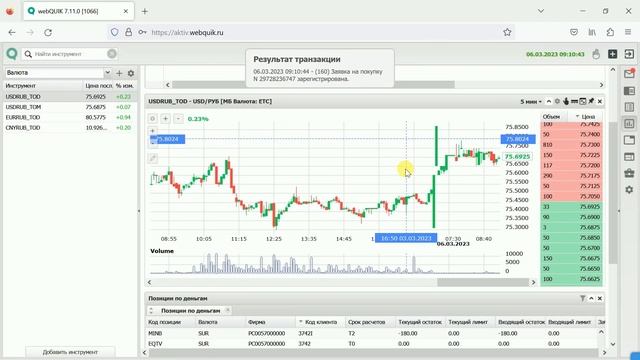
Task: Focus the Найти инструмент search field
Action: tap(69, 54)
